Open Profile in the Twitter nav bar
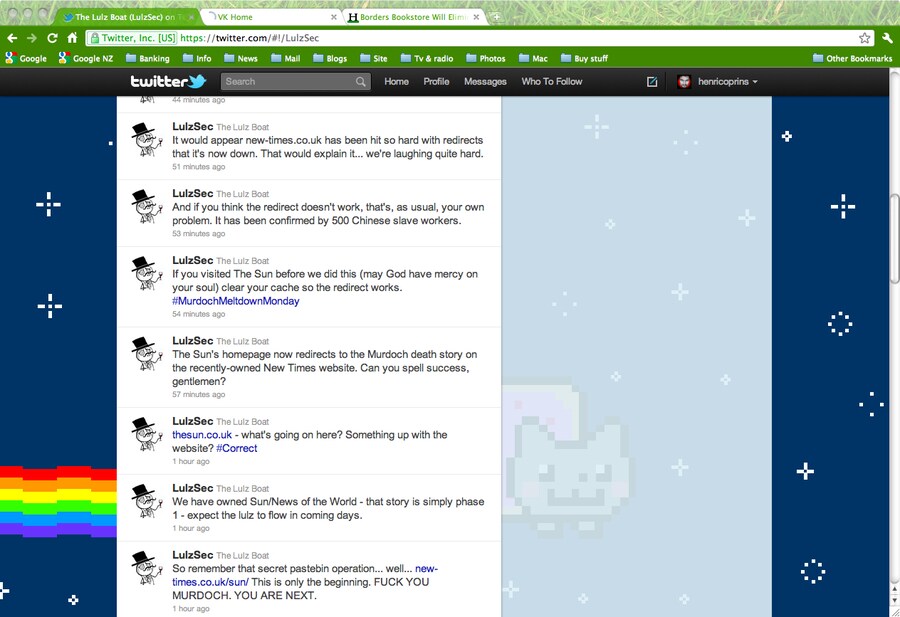900x617 pixels. click(x=436, y=82)
